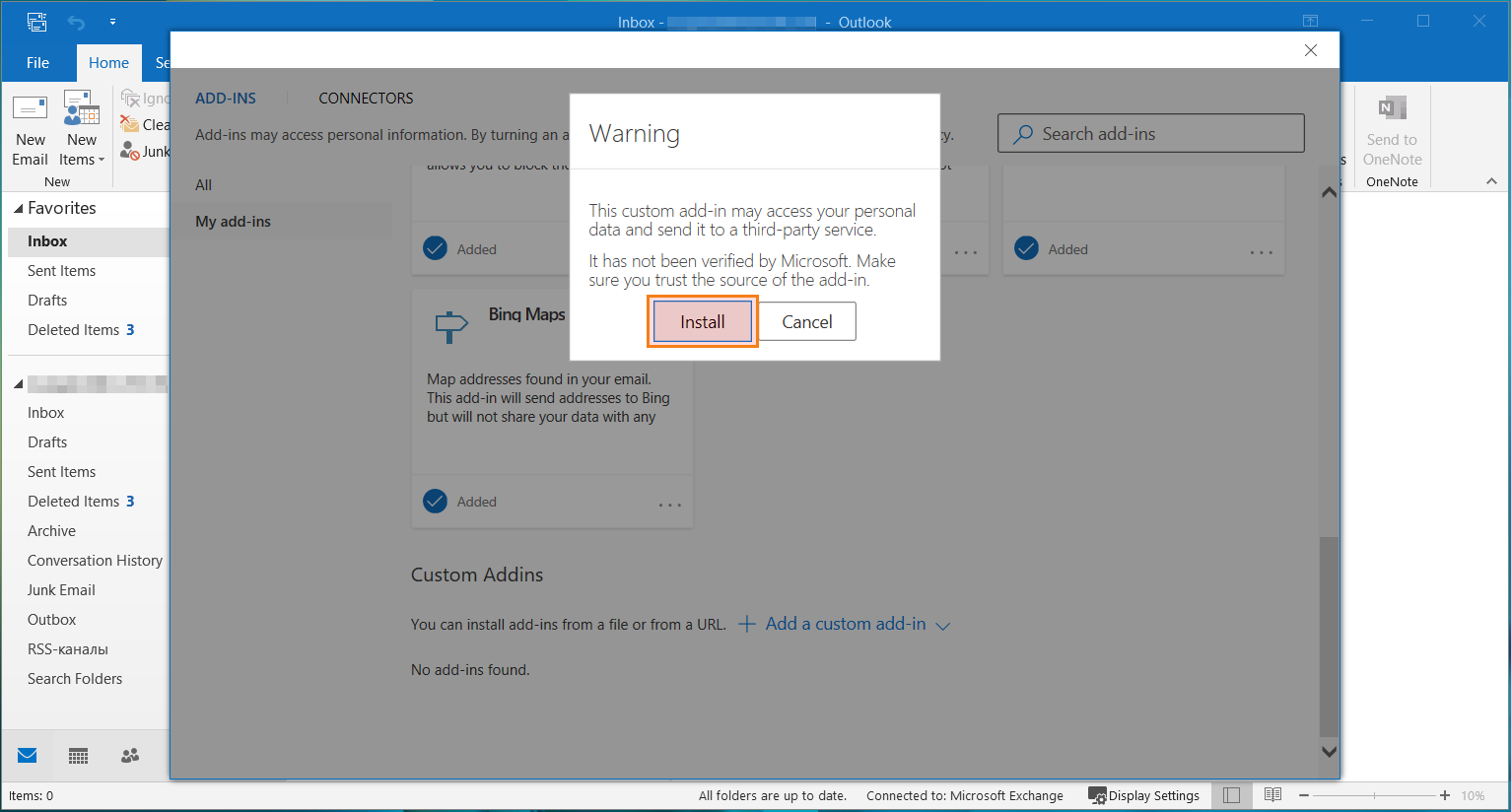Click the Undo arrow in title bar
Image resolution: width=1511 pixels, height=812 pixels.
pos(76,22)
